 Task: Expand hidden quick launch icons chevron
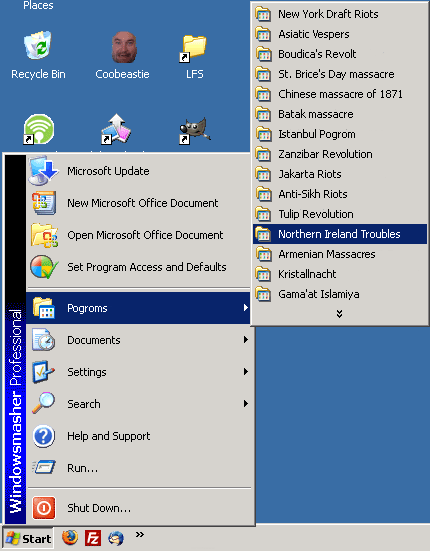point(140,534)
